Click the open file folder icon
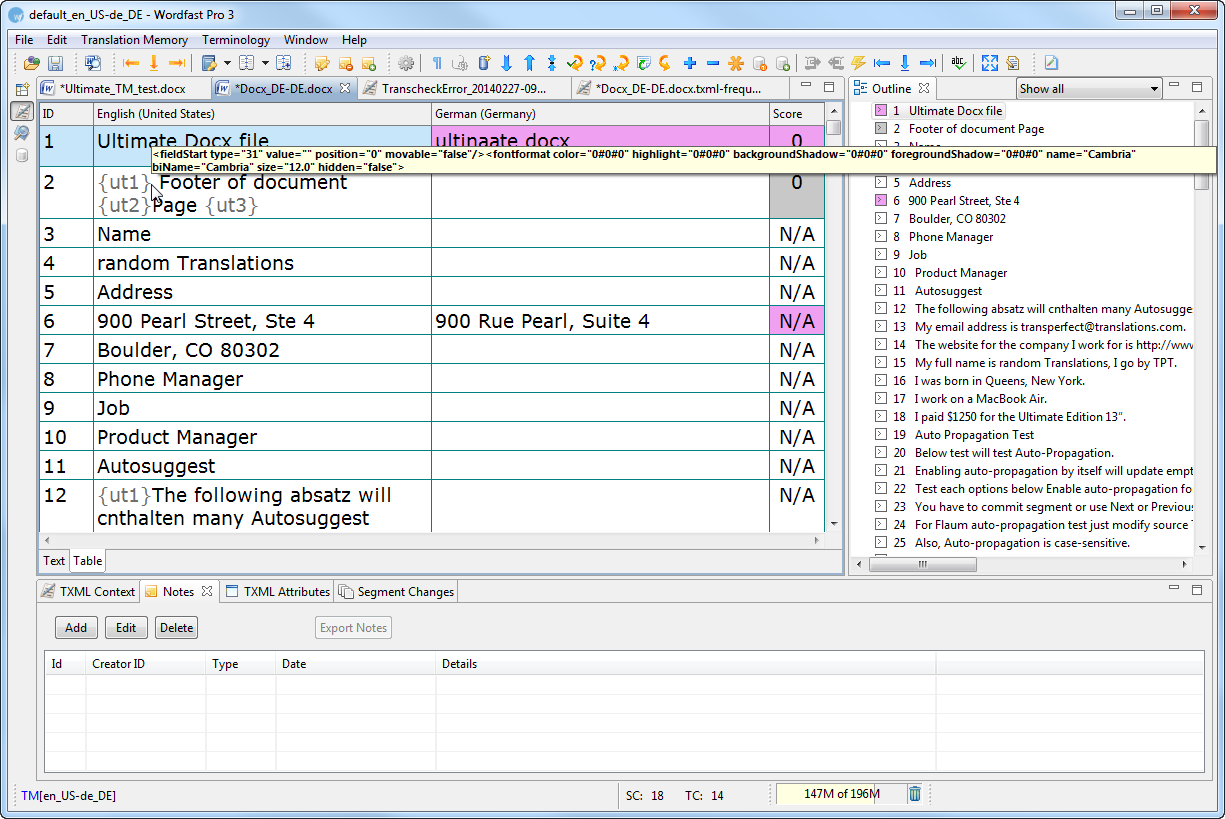1225x819 pixels. point(32,63)
